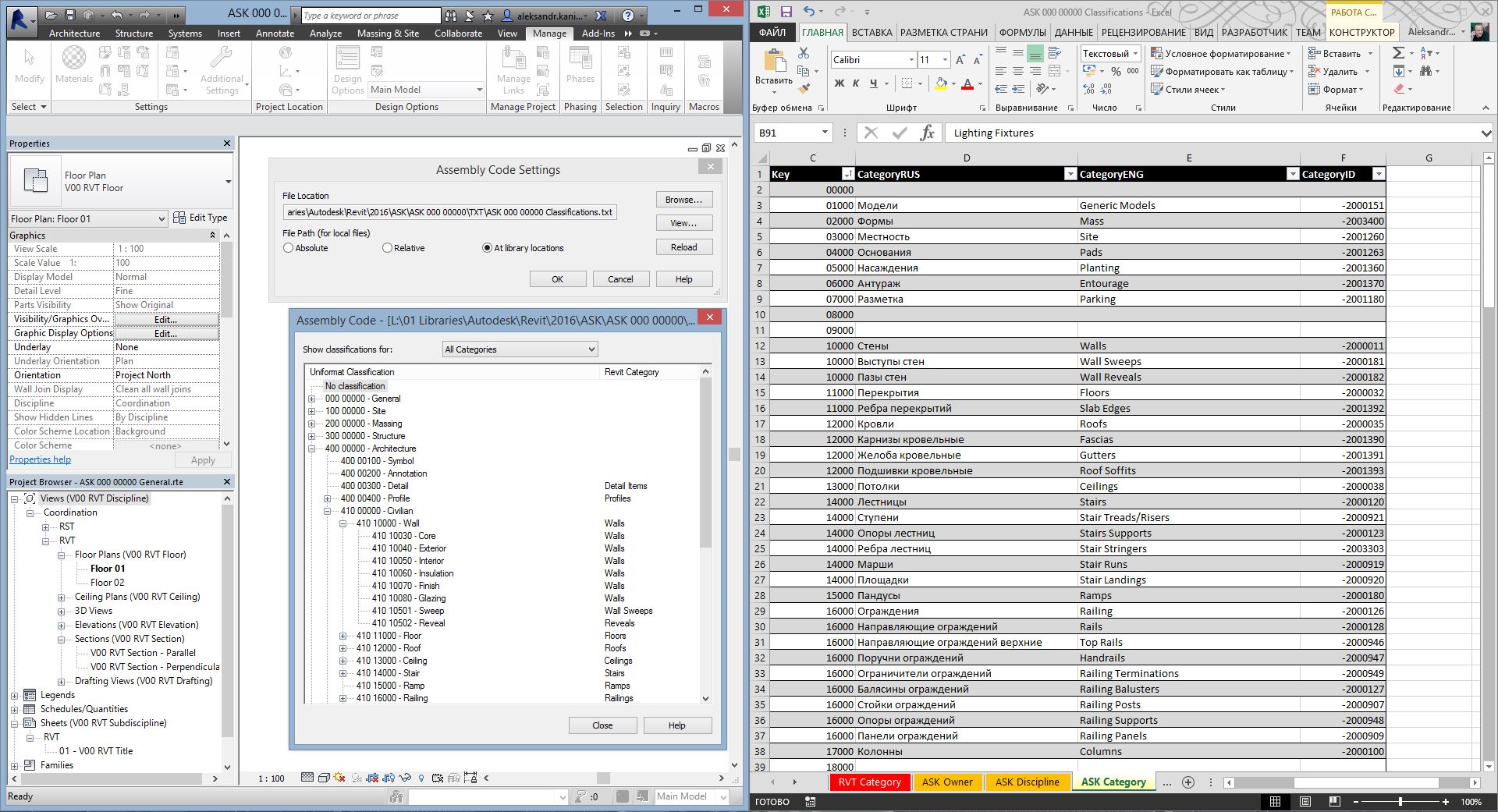Viewport: 1498px width, 812px height.
Task: Toggle middle vertical alignment in Excel
Action: [1018, 53]
